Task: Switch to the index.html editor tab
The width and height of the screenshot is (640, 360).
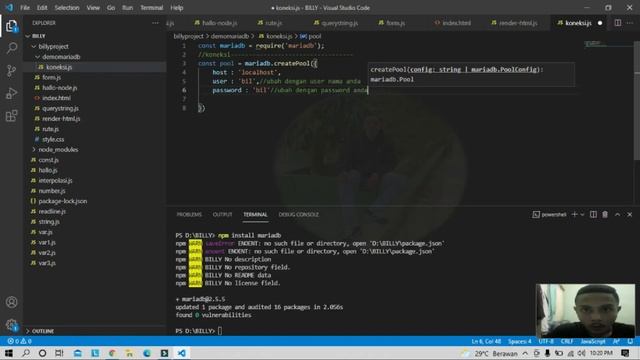Action: (x=453, y=23)
